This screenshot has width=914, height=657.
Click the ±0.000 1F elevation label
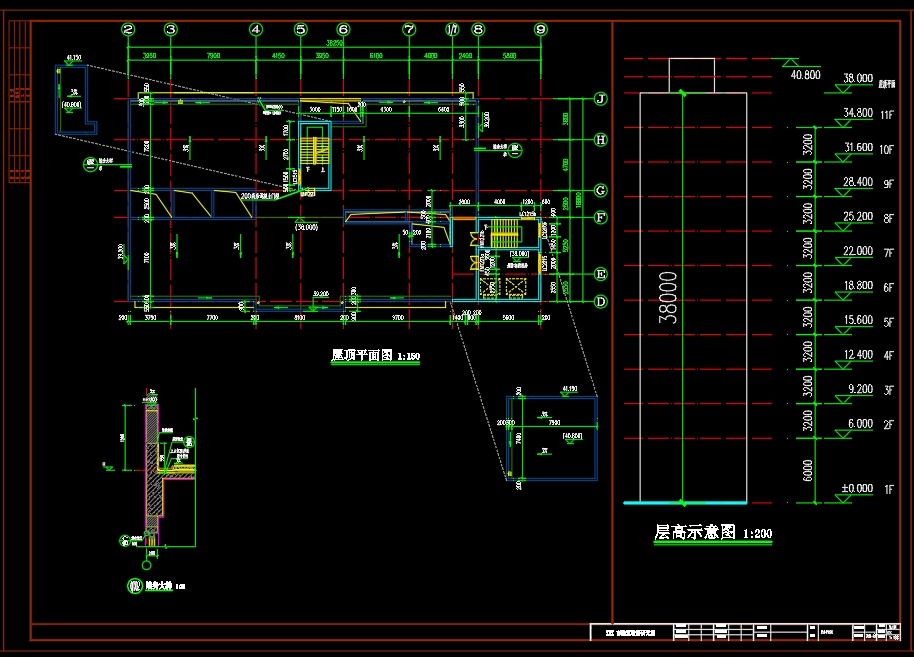[x=867, y=489]
